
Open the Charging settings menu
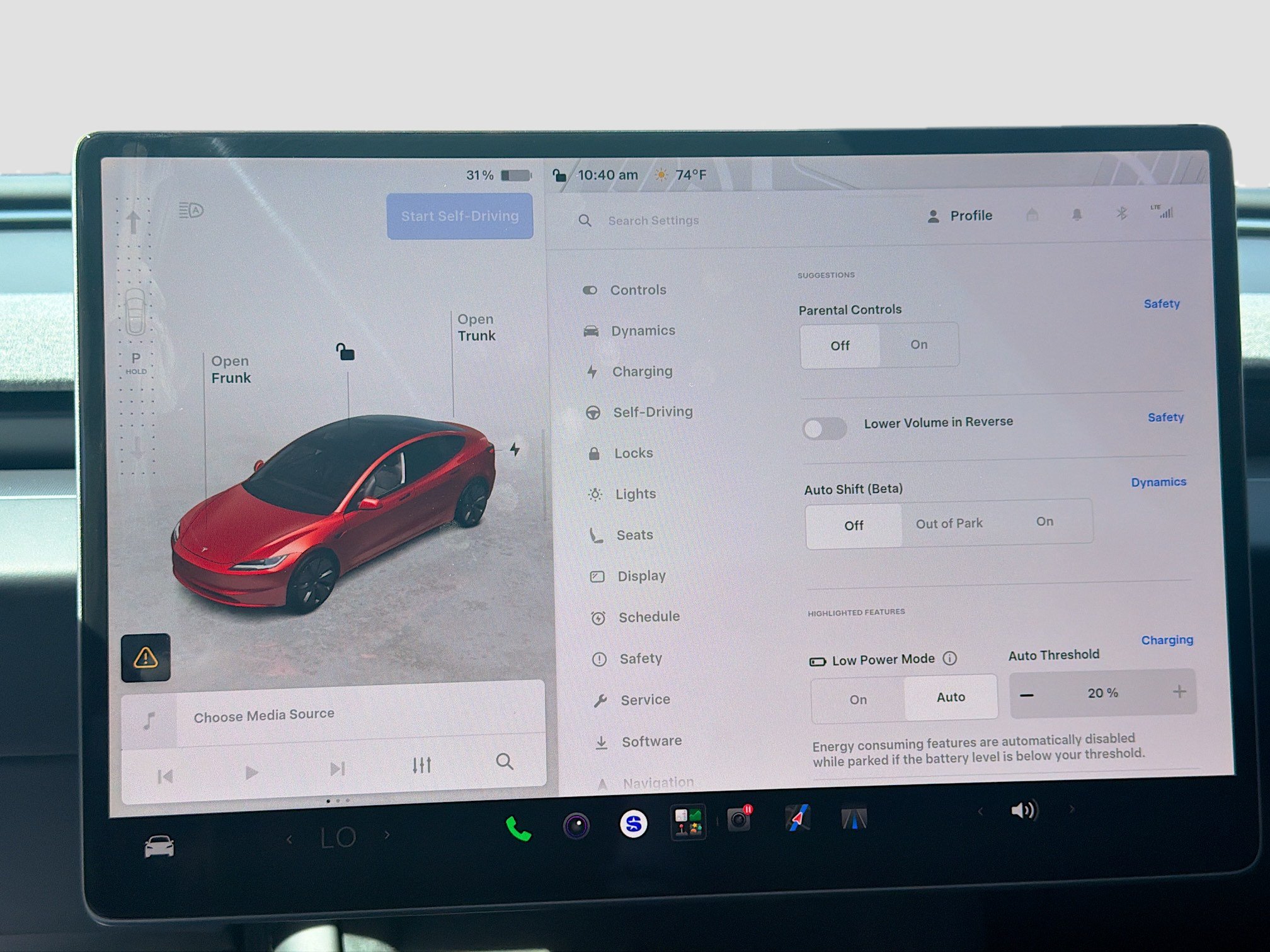(629, 371)
